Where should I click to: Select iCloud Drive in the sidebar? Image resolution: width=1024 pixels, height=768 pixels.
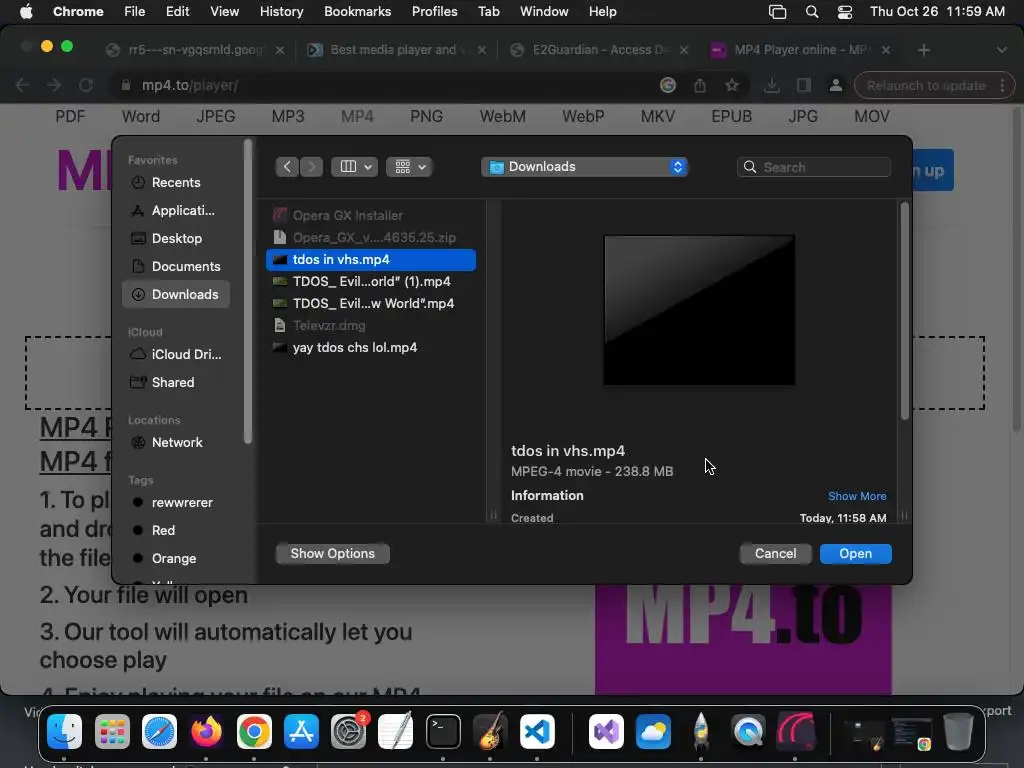point(175,355)
